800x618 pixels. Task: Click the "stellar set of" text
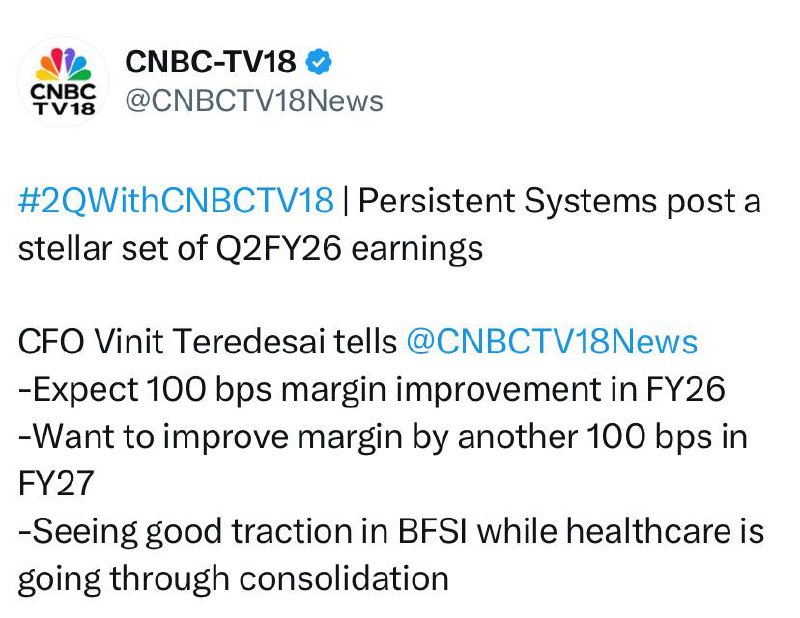tap(110, 247)
